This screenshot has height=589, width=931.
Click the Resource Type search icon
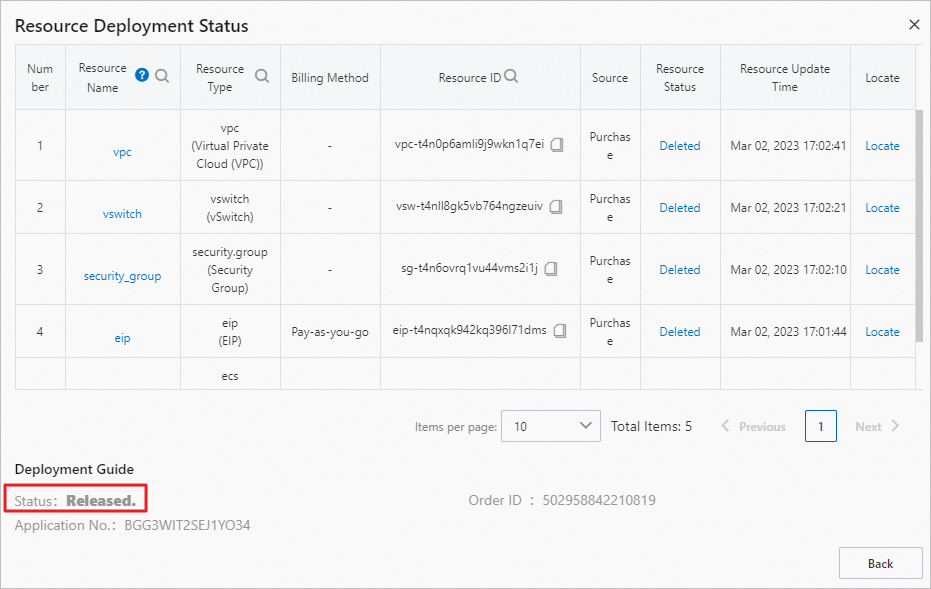262,76
